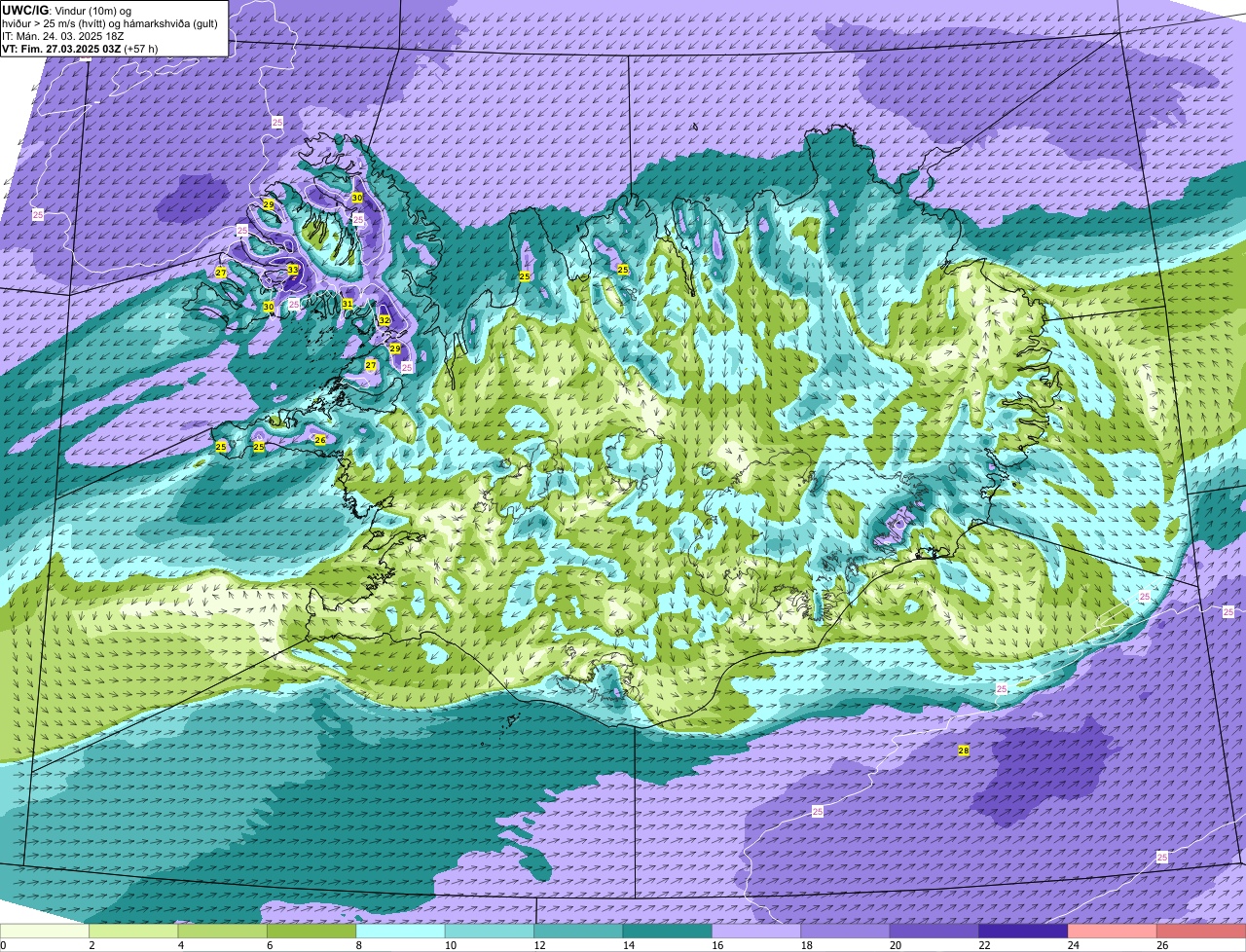Choose the dark indigo swatch between 22 and 24
This screenshot has height=952, width=1246.
click(x=1023, y=931)
